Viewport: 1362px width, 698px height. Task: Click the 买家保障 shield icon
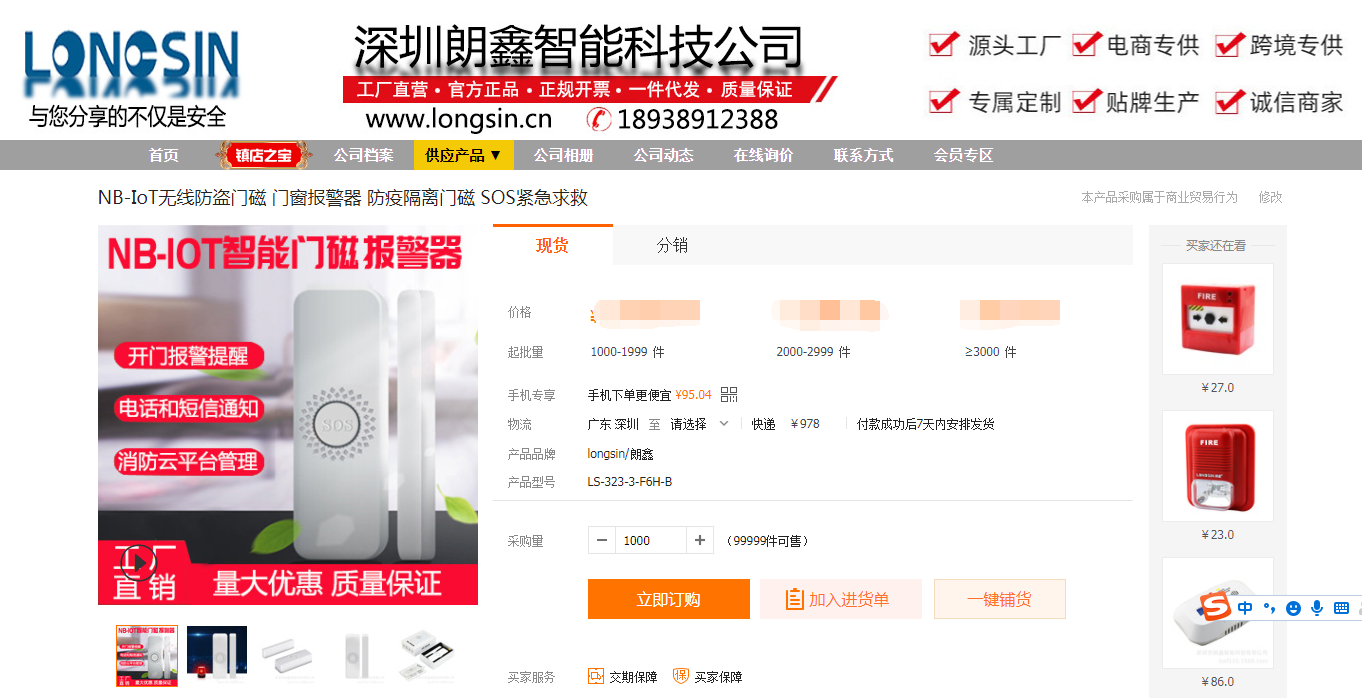[681, 677]
